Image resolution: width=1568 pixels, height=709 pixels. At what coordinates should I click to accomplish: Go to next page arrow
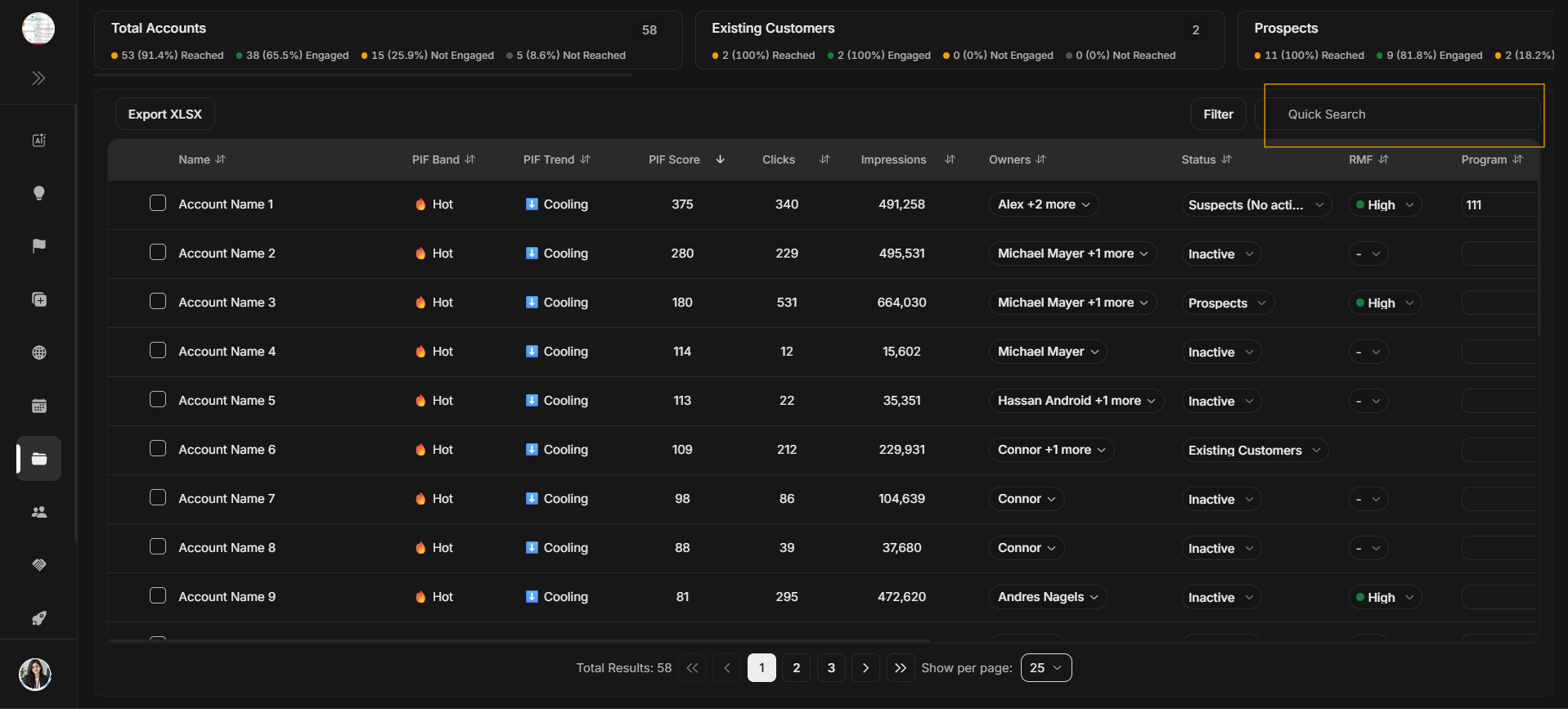865,668
